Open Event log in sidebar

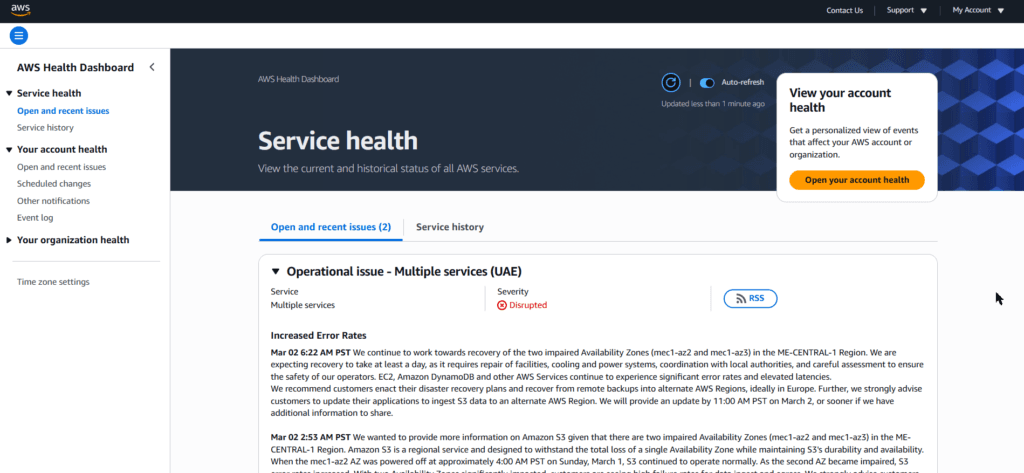pyautogui.click(x=35, y=218)
